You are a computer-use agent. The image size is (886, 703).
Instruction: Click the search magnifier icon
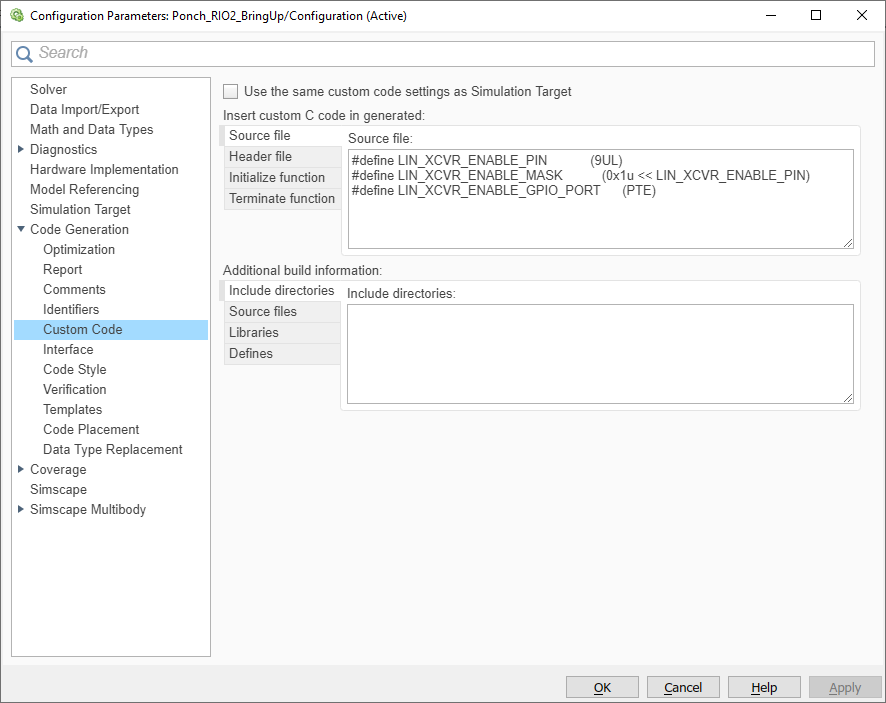26,52
